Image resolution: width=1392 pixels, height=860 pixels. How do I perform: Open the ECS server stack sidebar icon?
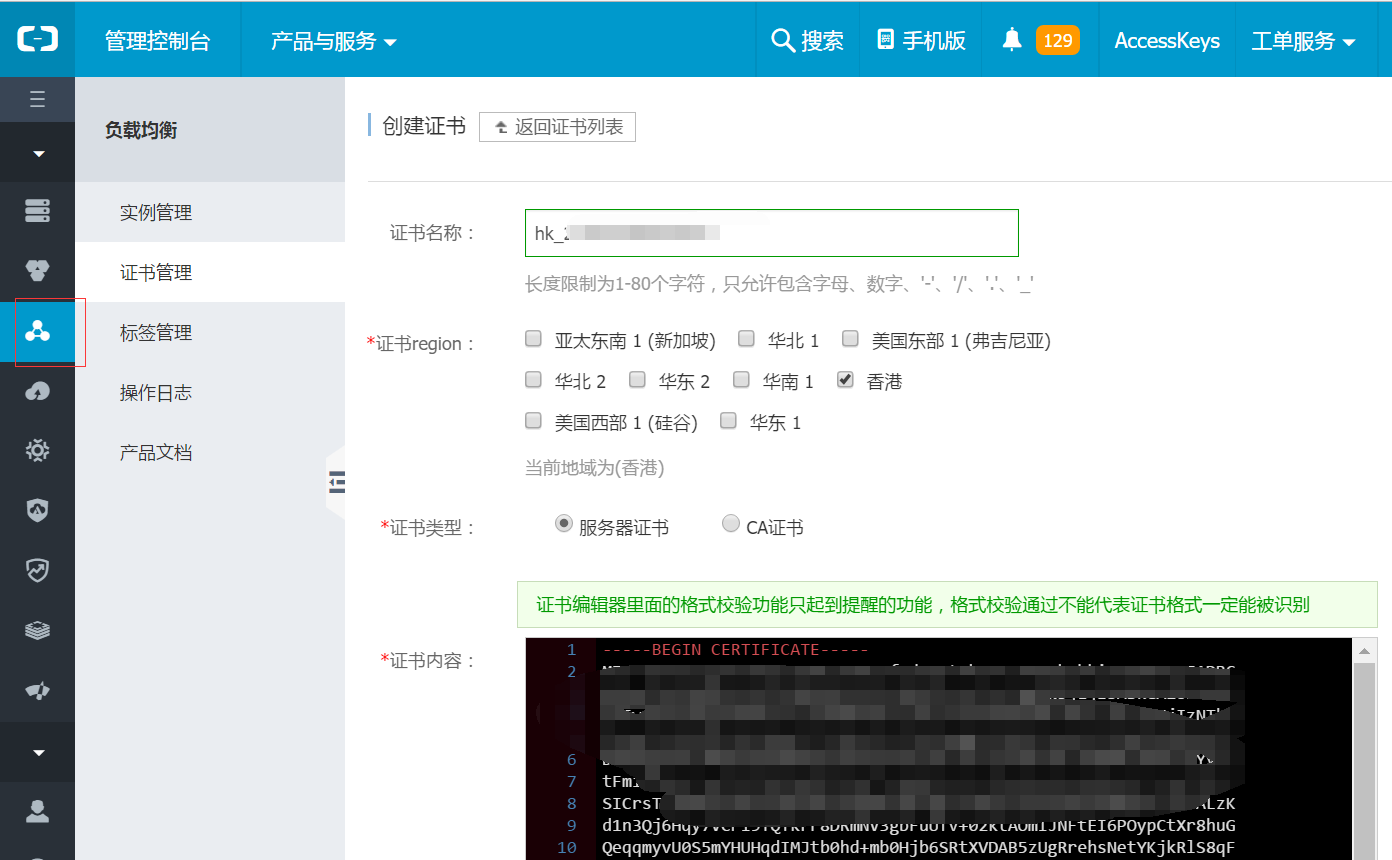coord(38,211)
